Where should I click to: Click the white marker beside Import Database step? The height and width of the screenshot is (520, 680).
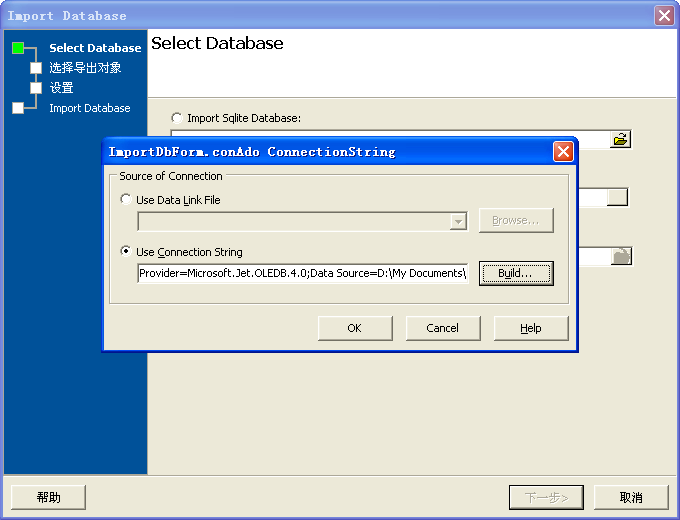(18, 108)
